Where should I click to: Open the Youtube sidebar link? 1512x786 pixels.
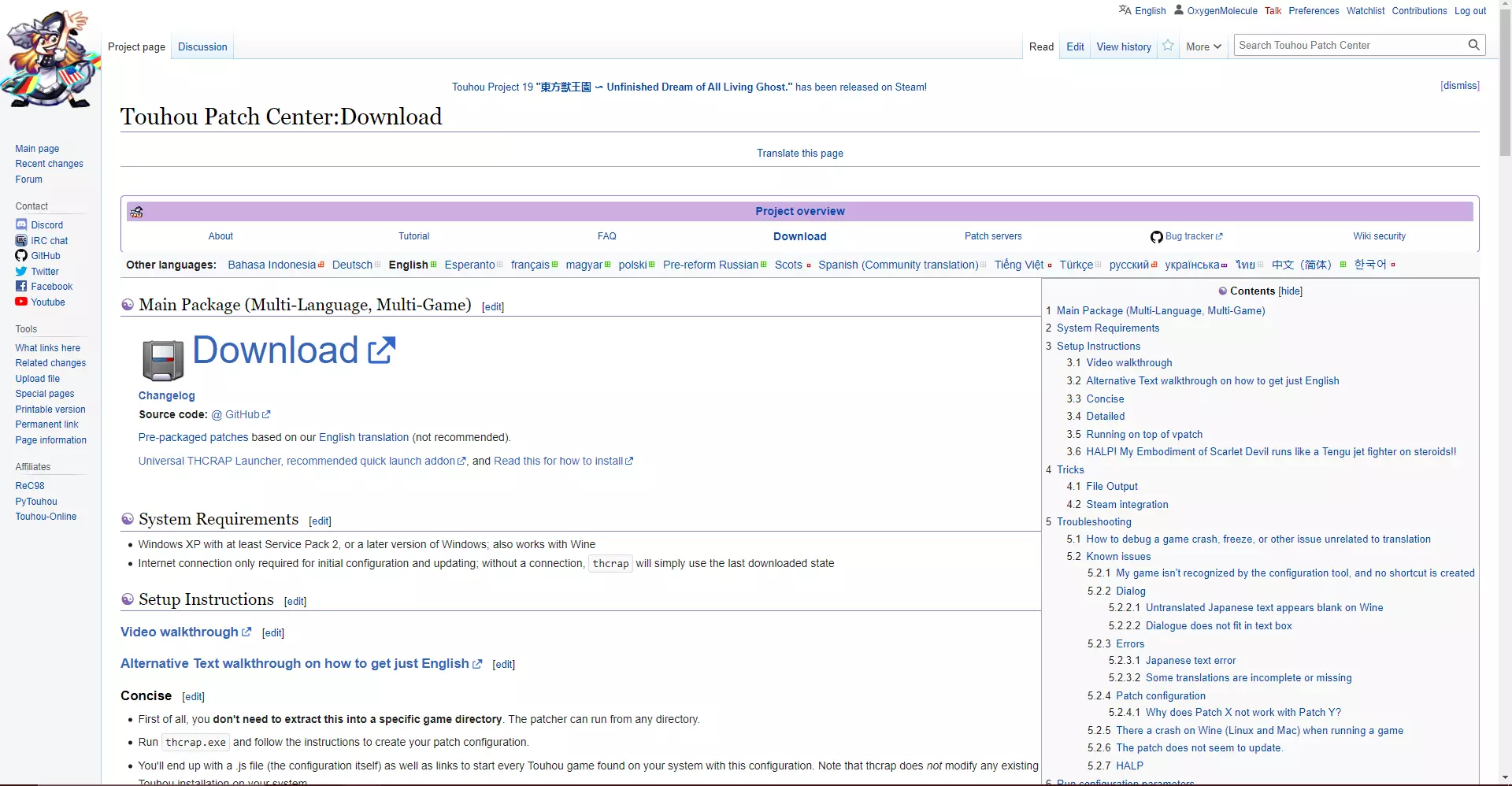click(48, 302)
